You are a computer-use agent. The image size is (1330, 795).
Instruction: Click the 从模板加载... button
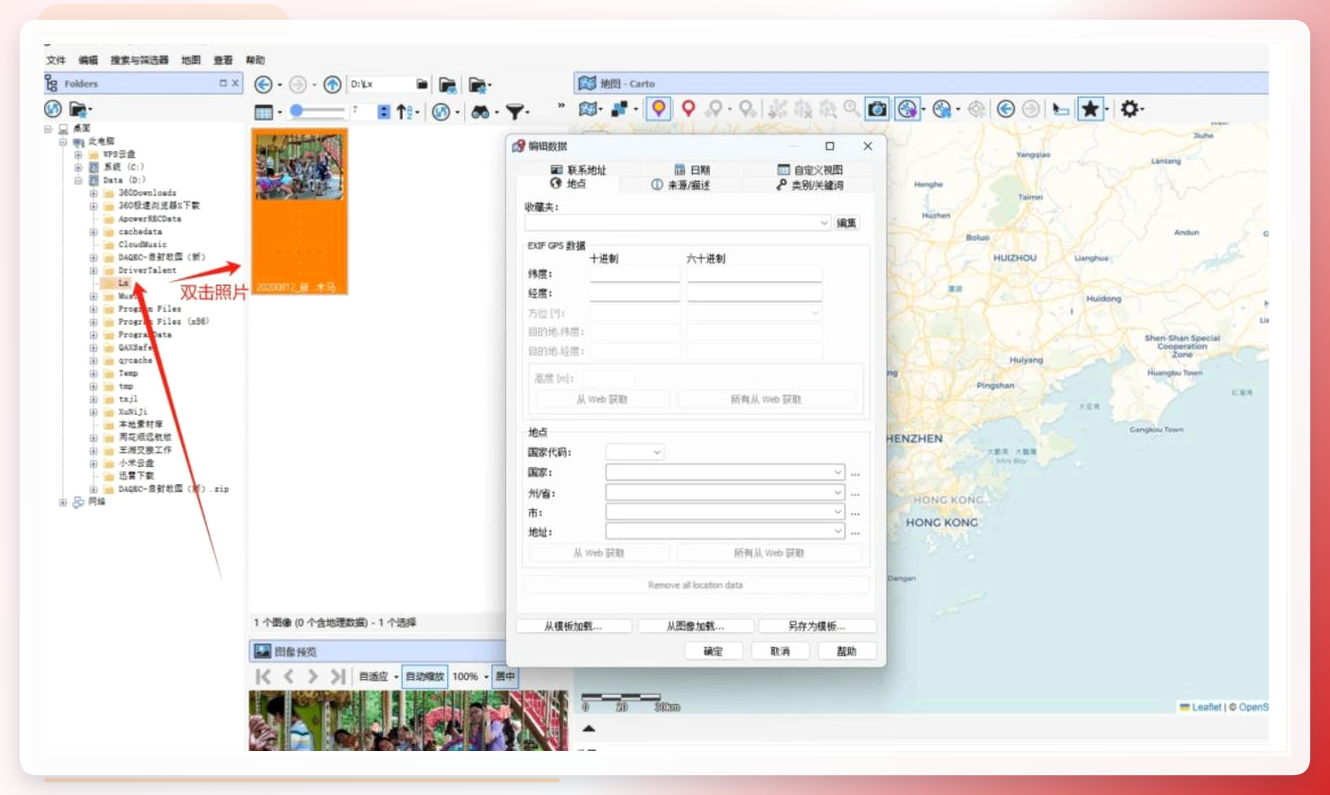click(x=574, y=626)
